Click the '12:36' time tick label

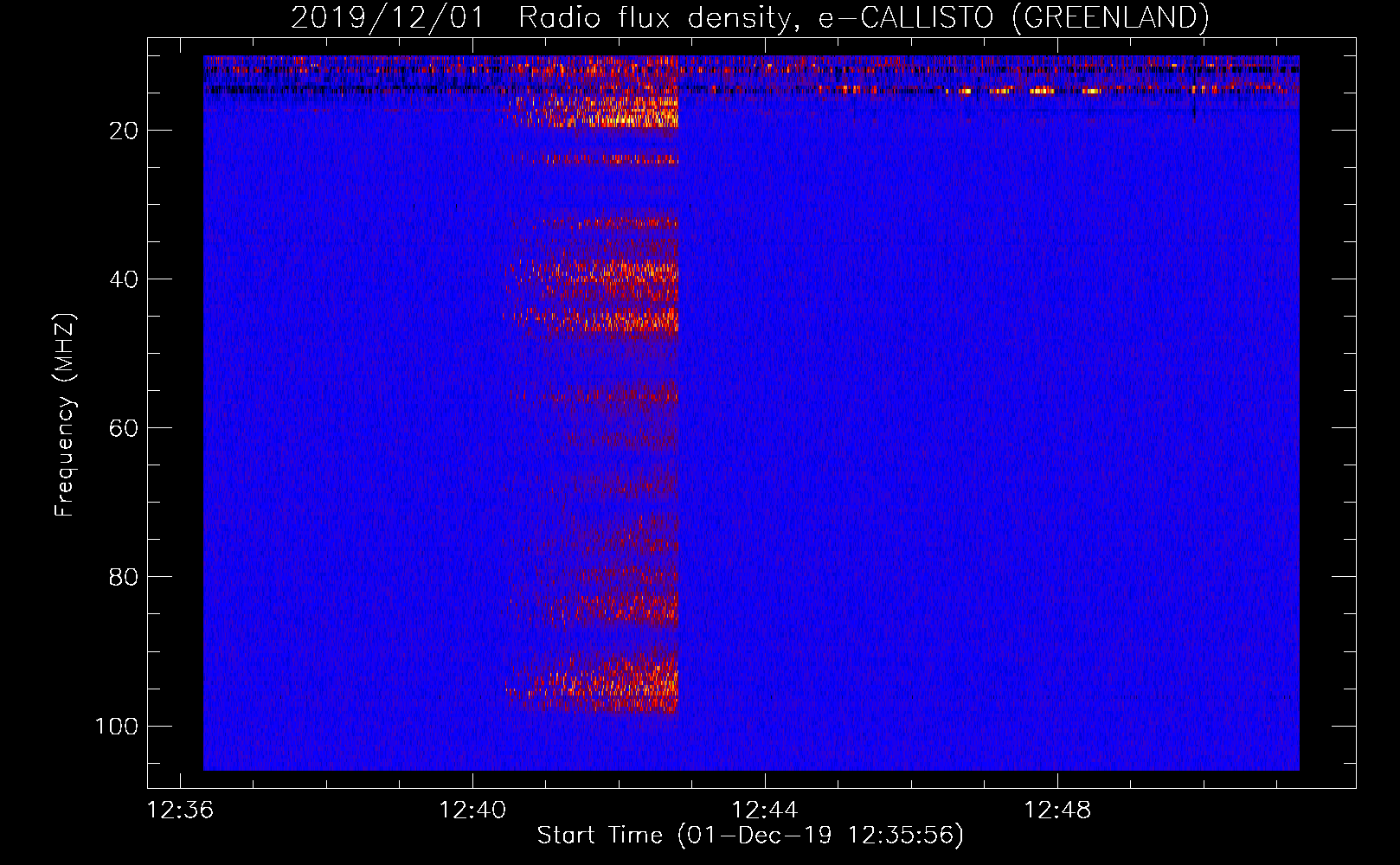[x=180, y=811]
